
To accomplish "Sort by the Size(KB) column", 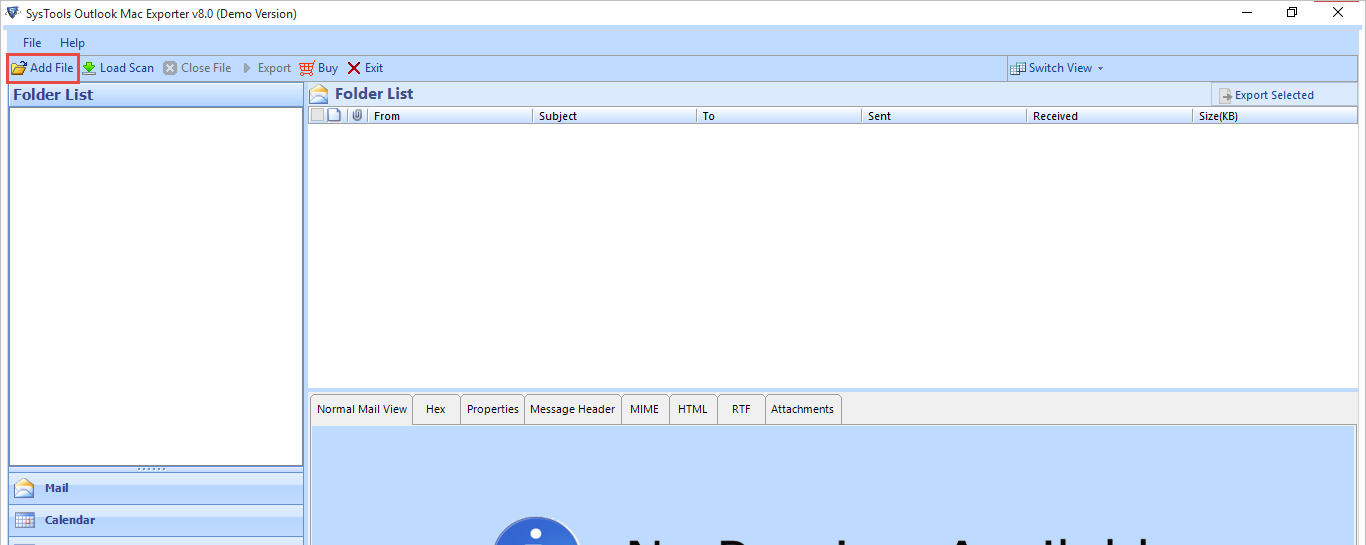I will click(1275, 116).
